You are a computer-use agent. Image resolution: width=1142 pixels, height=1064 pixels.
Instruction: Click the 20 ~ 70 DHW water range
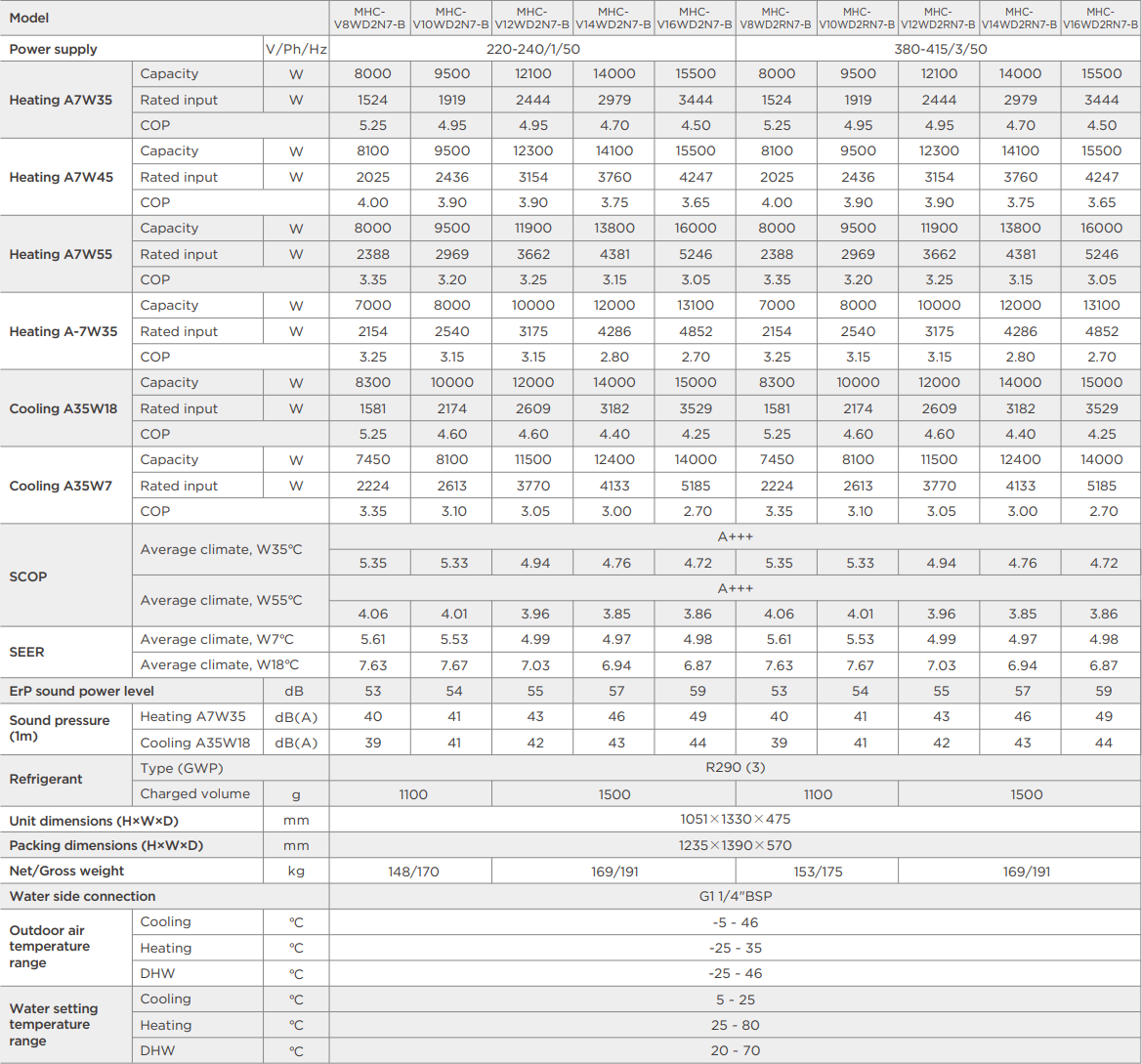735,1050
